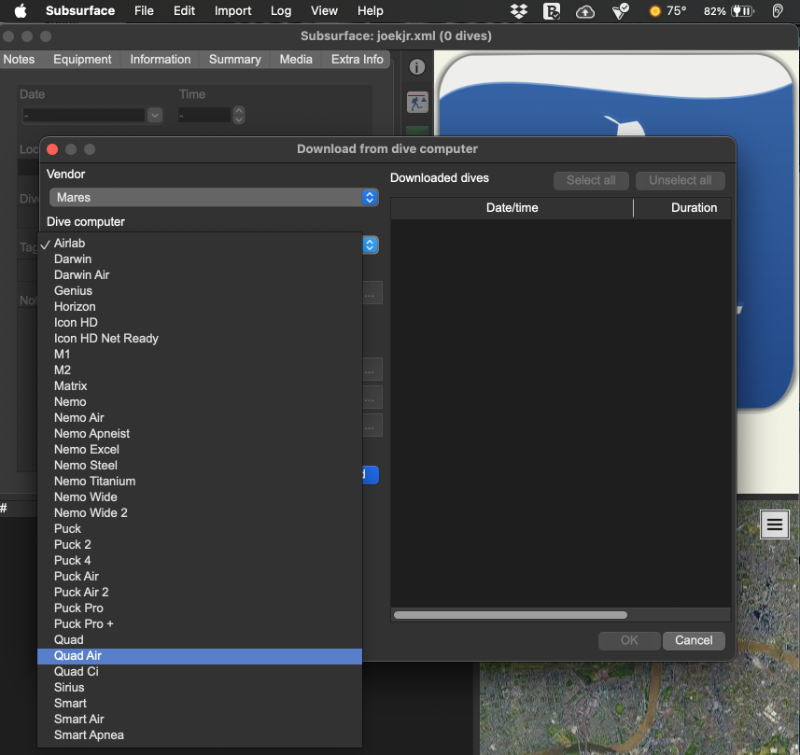Viewport: 800px width, 755px height.
Task: Click the diver ascent toolbar icon
Action: [x=417, y=103]
